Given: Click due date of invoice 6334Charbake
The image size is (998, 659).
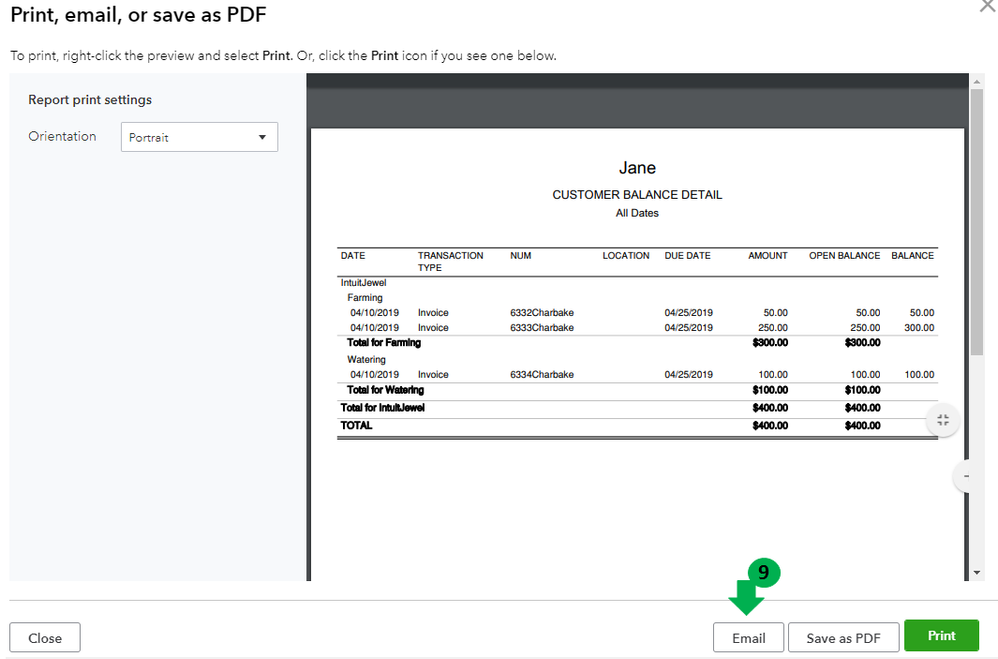Looking at the screenshot, I should coord(689,374).
